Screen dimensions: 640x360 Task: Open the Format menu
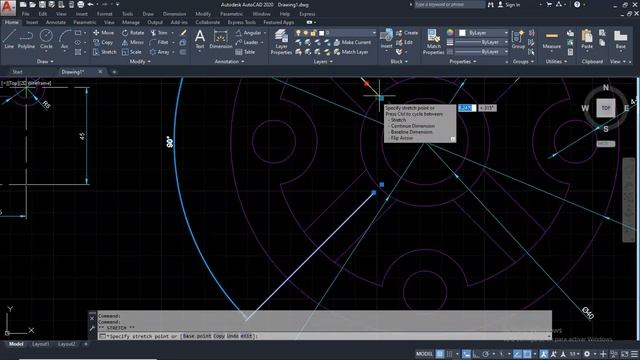(104, 14)
